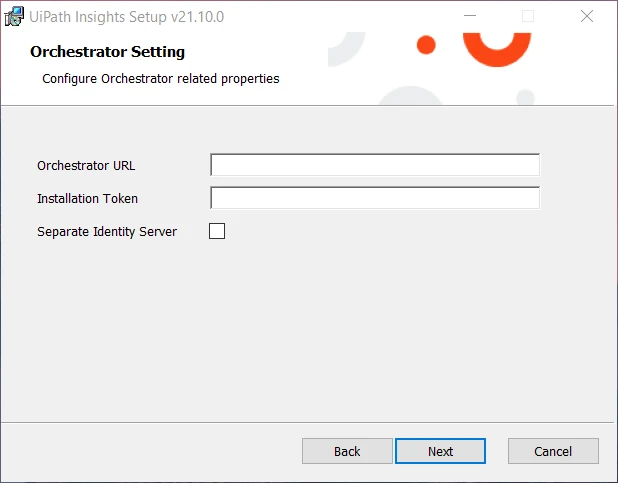This screenshot has width=618, height=483.
Task: Click the 'Installation Token' label
Action: coord(87,198)
